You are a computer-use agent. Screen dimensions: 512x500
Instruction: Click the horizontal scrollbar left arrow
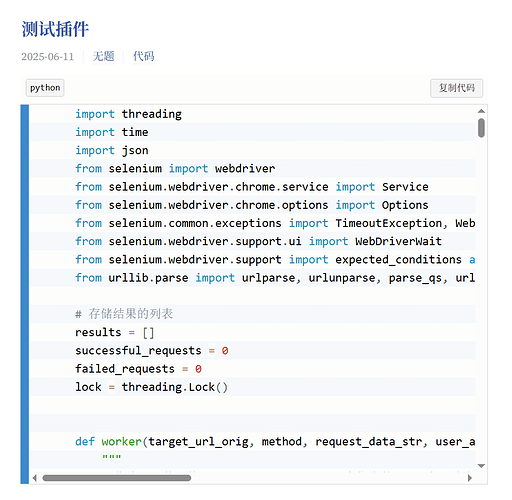tap(35, 478)
